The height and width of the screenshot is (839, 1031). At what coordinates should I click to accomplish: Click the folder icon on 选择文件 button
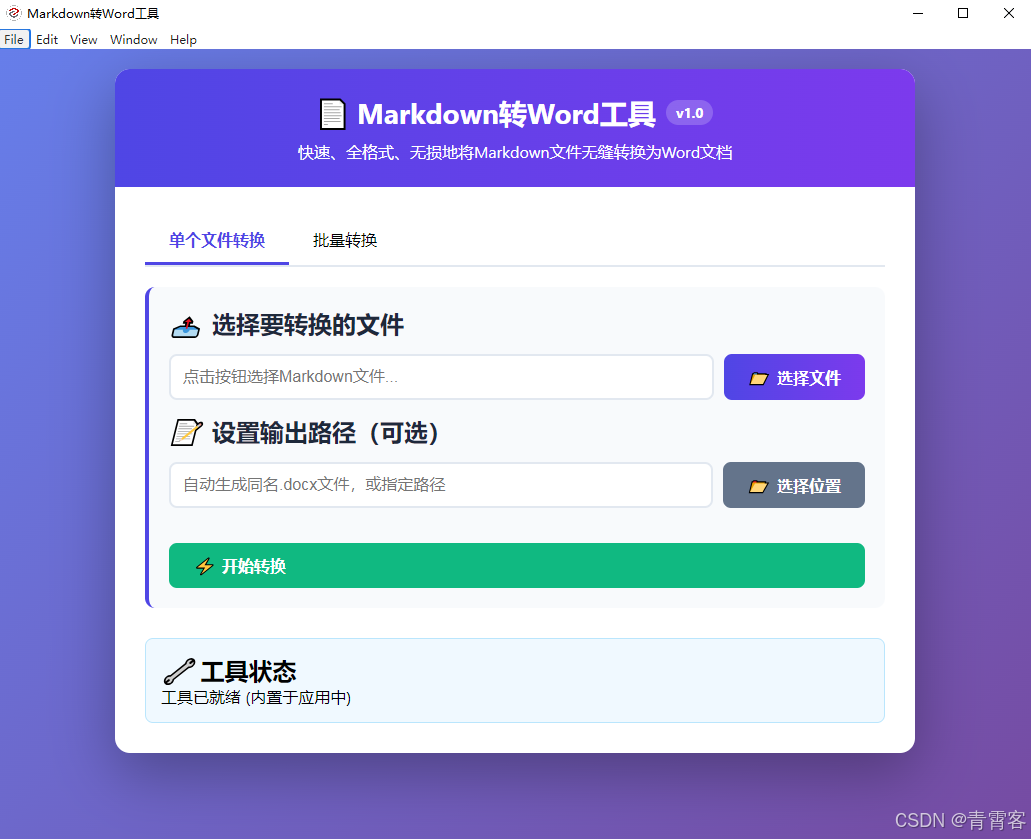pos(761,377)
